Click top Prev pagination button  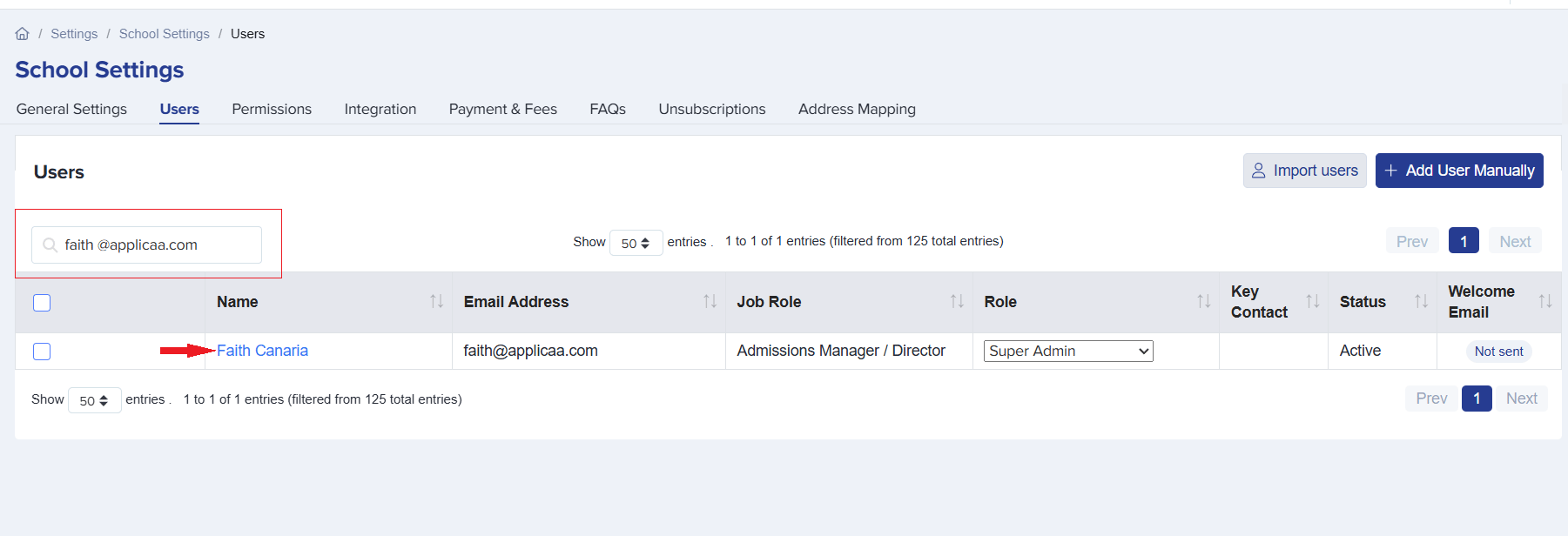coord(1412,241)
